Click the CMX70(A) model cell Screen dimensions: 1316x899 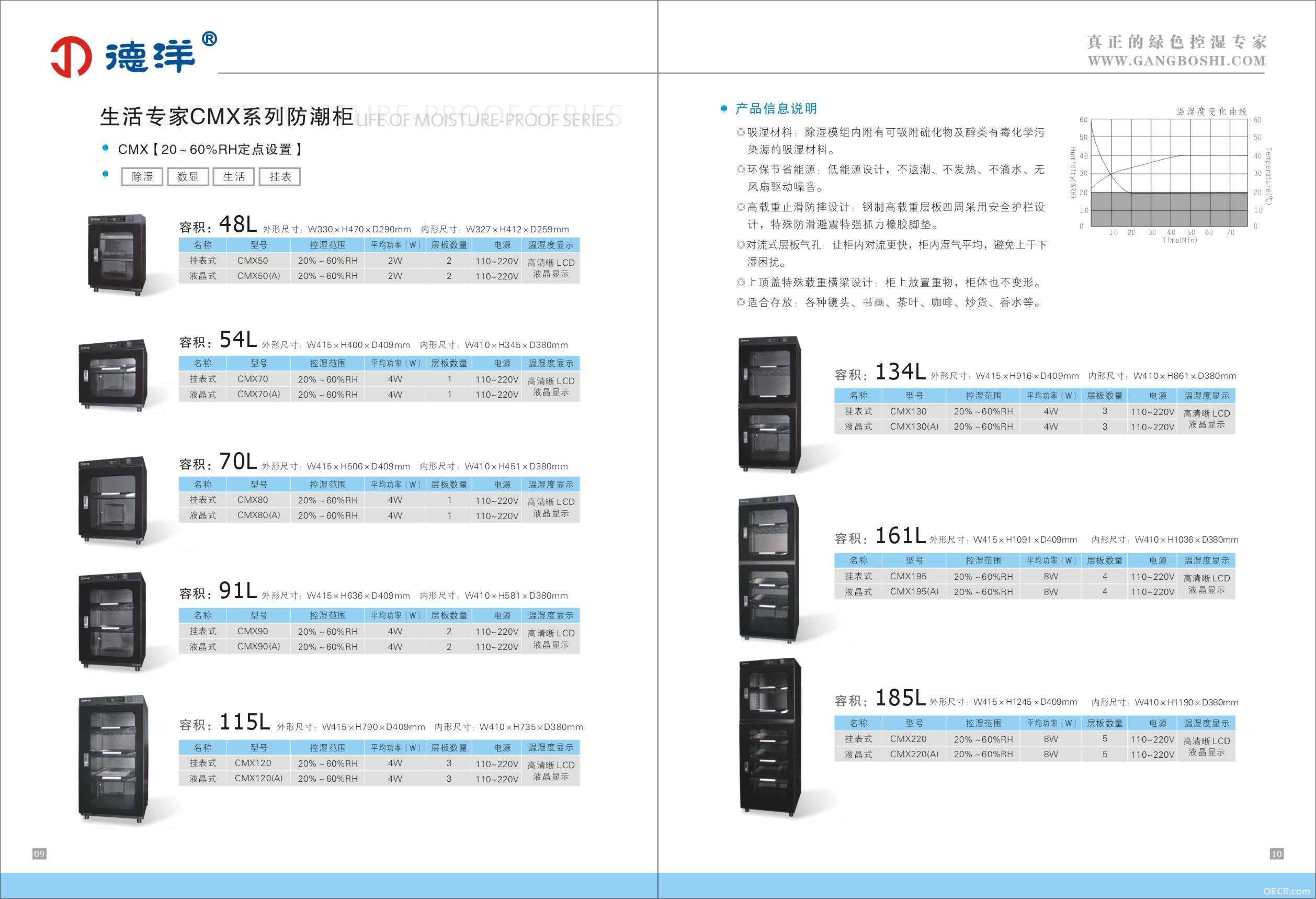pyautogui.click(x=258, y=394)
